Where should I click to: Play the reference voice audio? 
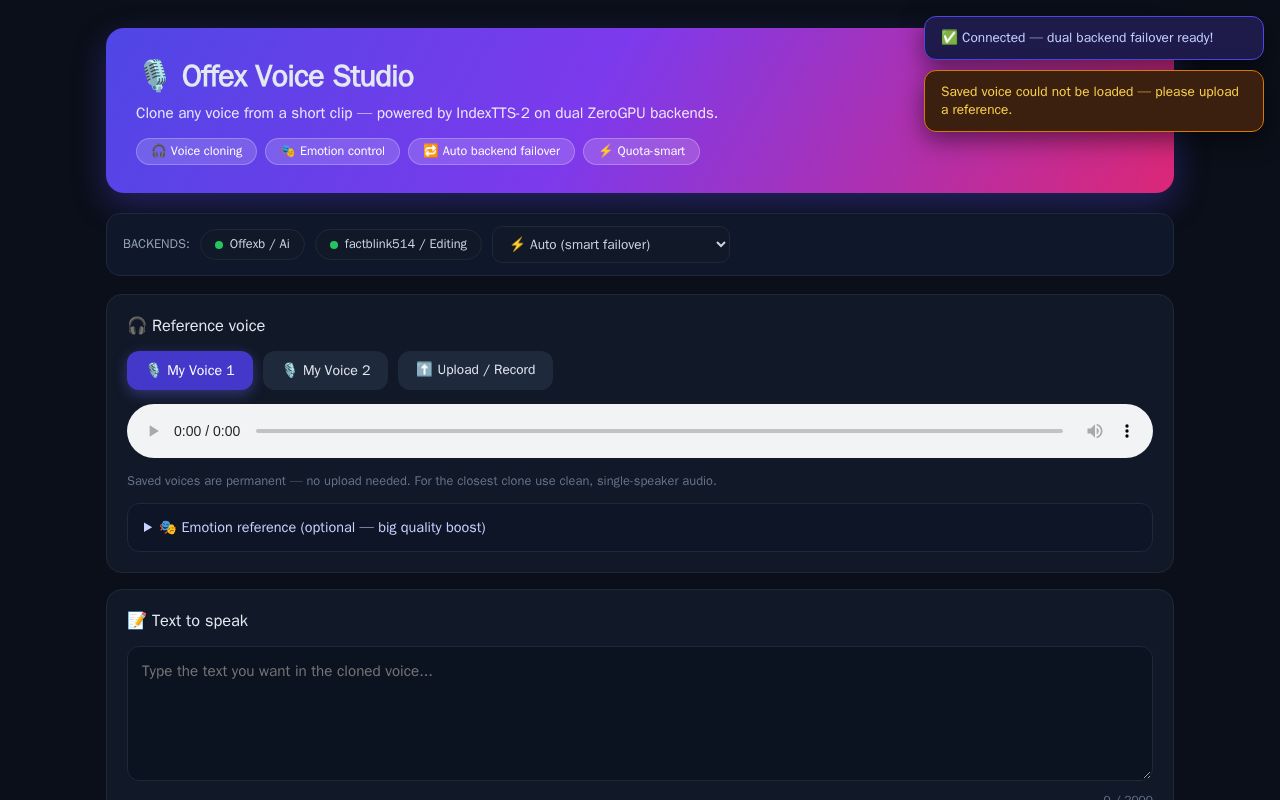[153, 431]
